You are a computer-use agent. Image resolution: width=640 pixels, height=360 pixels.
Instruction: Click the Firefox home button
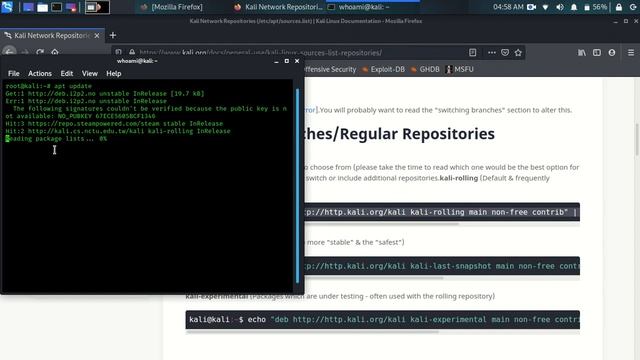55,52
